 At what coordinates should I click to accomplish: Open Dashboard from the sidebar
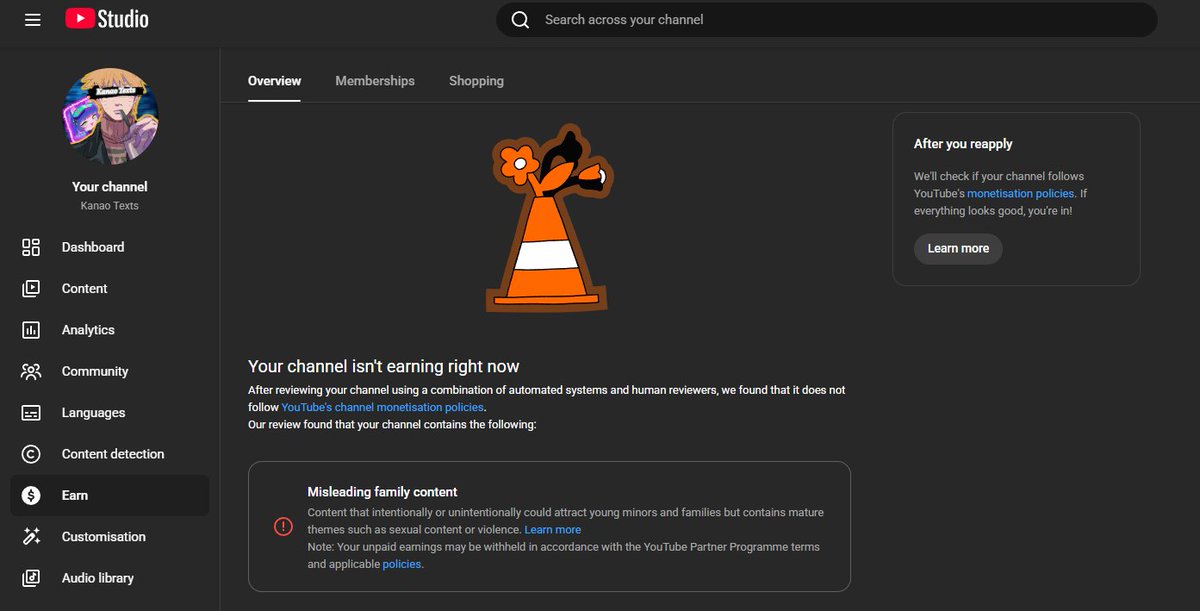coord(110,247)
